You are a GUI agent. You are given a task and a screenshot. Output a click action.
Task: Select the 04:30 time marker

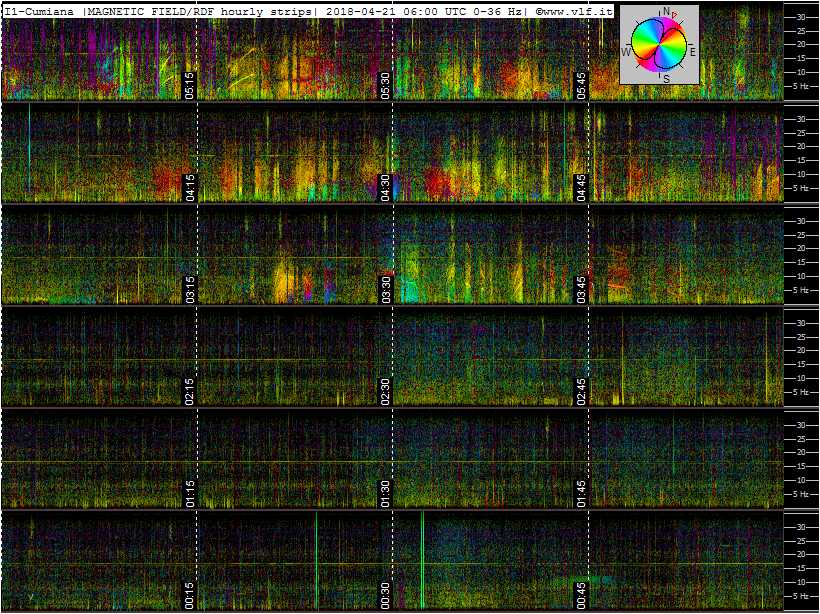(385, 188)
